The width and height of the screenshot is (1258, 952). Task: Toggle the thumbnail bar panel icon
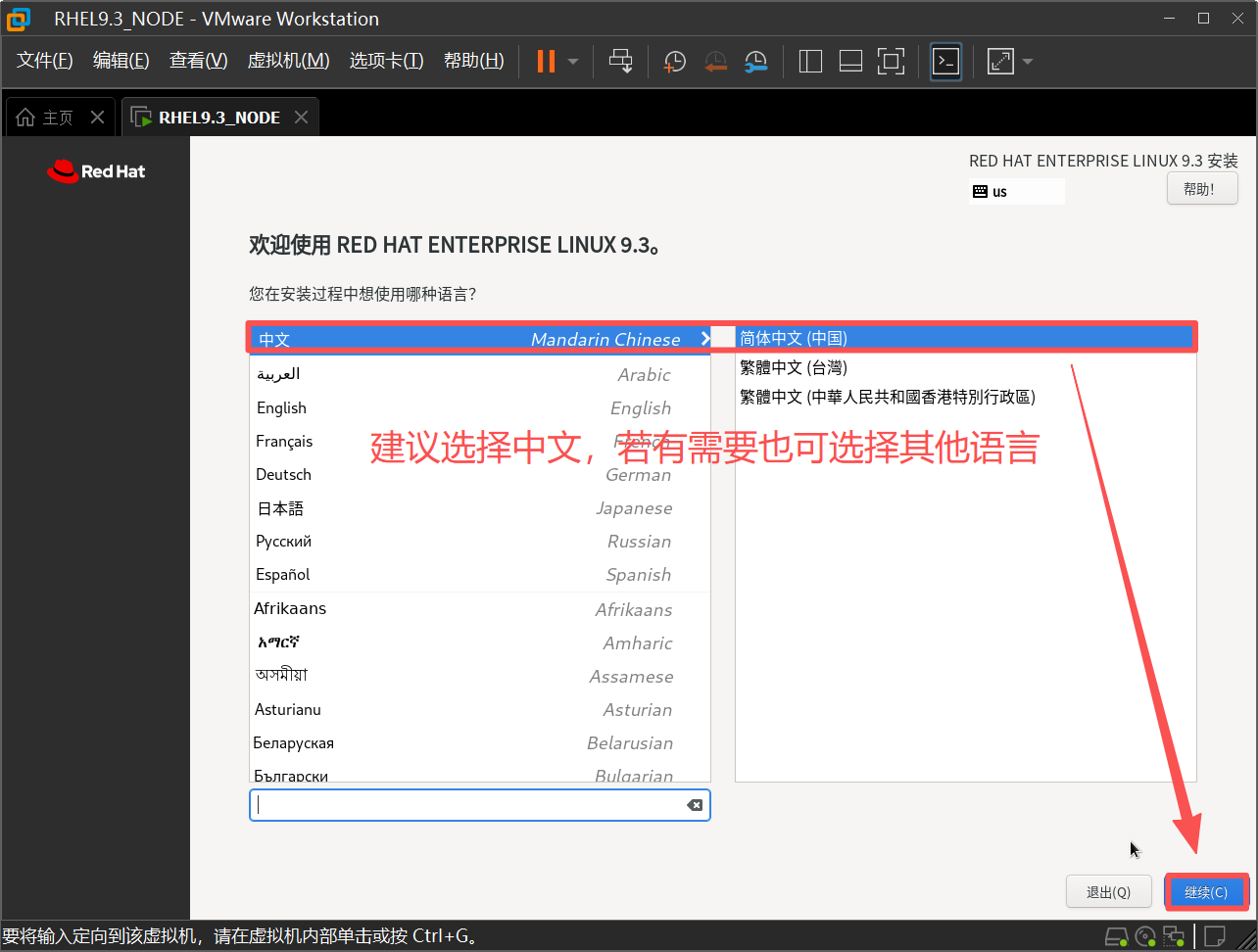point(850,62)
